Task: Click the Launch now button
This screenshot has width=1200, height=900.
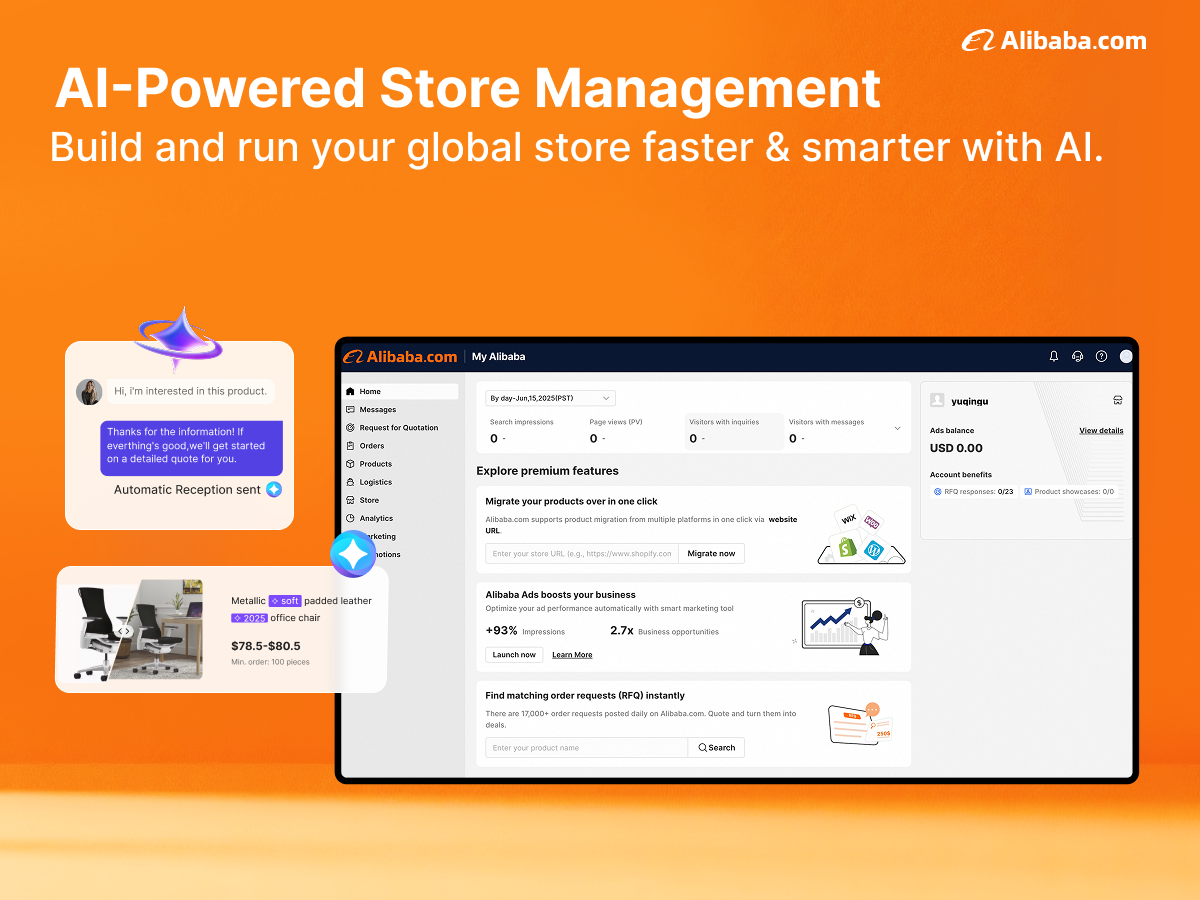Action: (x=514, y=654)
